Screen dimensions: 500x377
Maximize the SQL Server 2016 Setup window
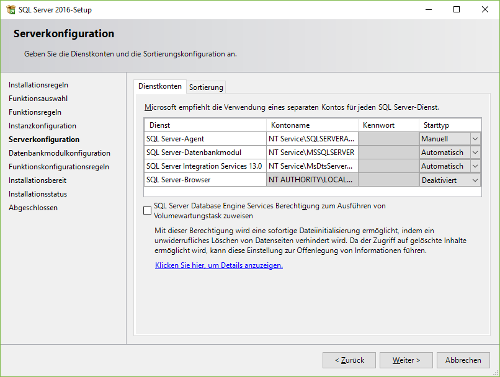457,9
